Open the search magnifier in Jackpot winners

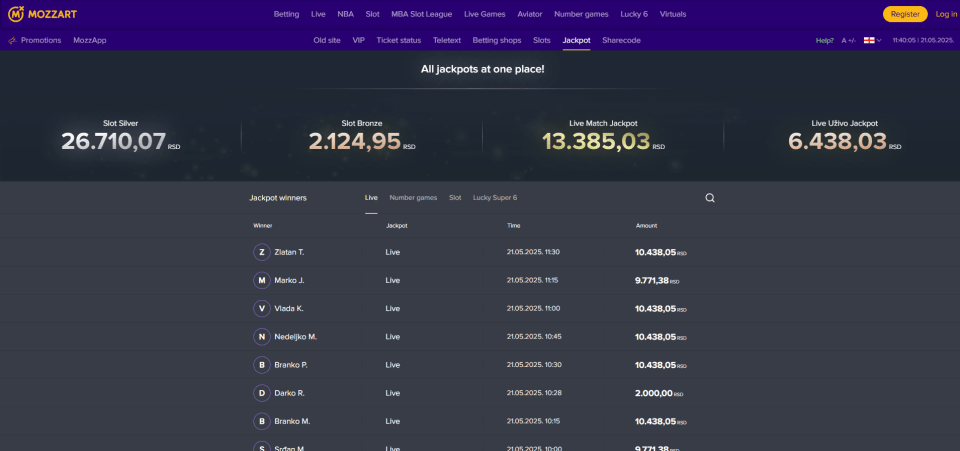(710, 198)
